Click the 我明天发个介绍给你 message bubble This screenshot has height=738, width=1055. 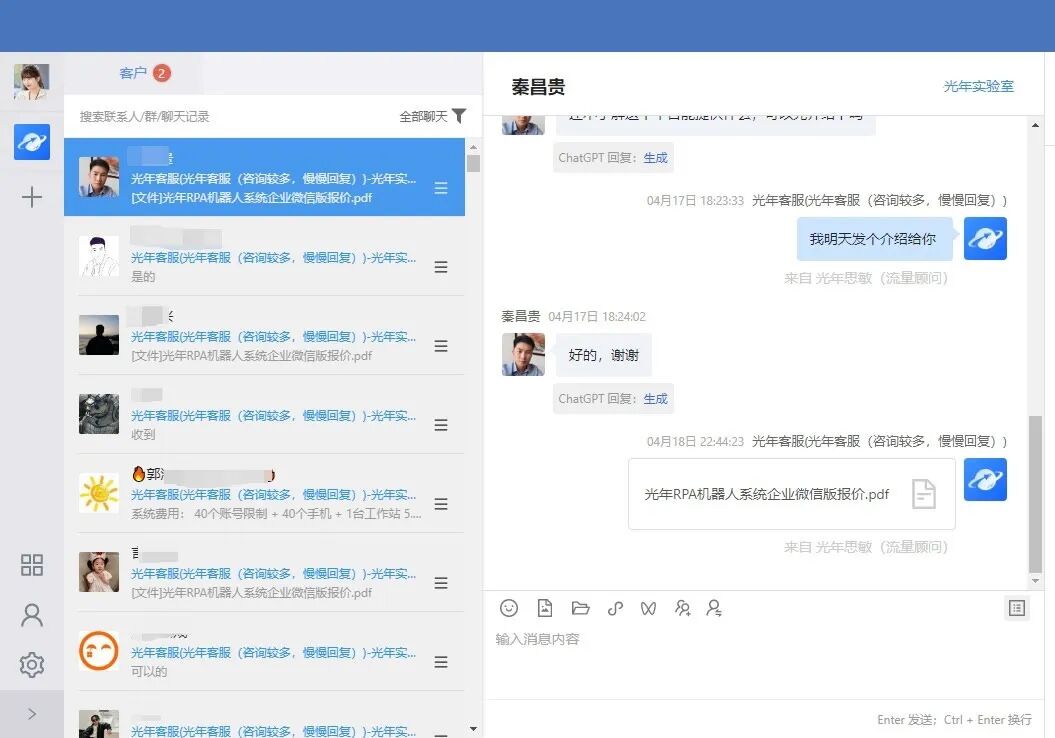point(874,239)
